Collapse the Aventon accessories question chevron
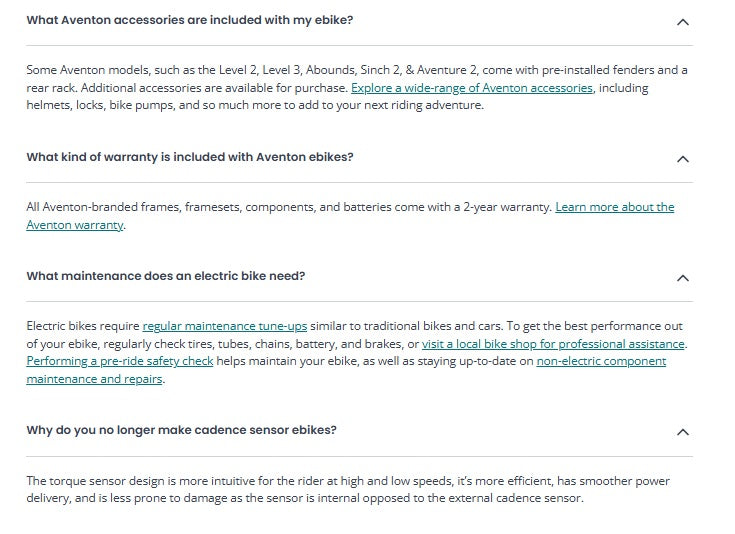The width and height of the screenshot is (735, 534). coord(683,21)
